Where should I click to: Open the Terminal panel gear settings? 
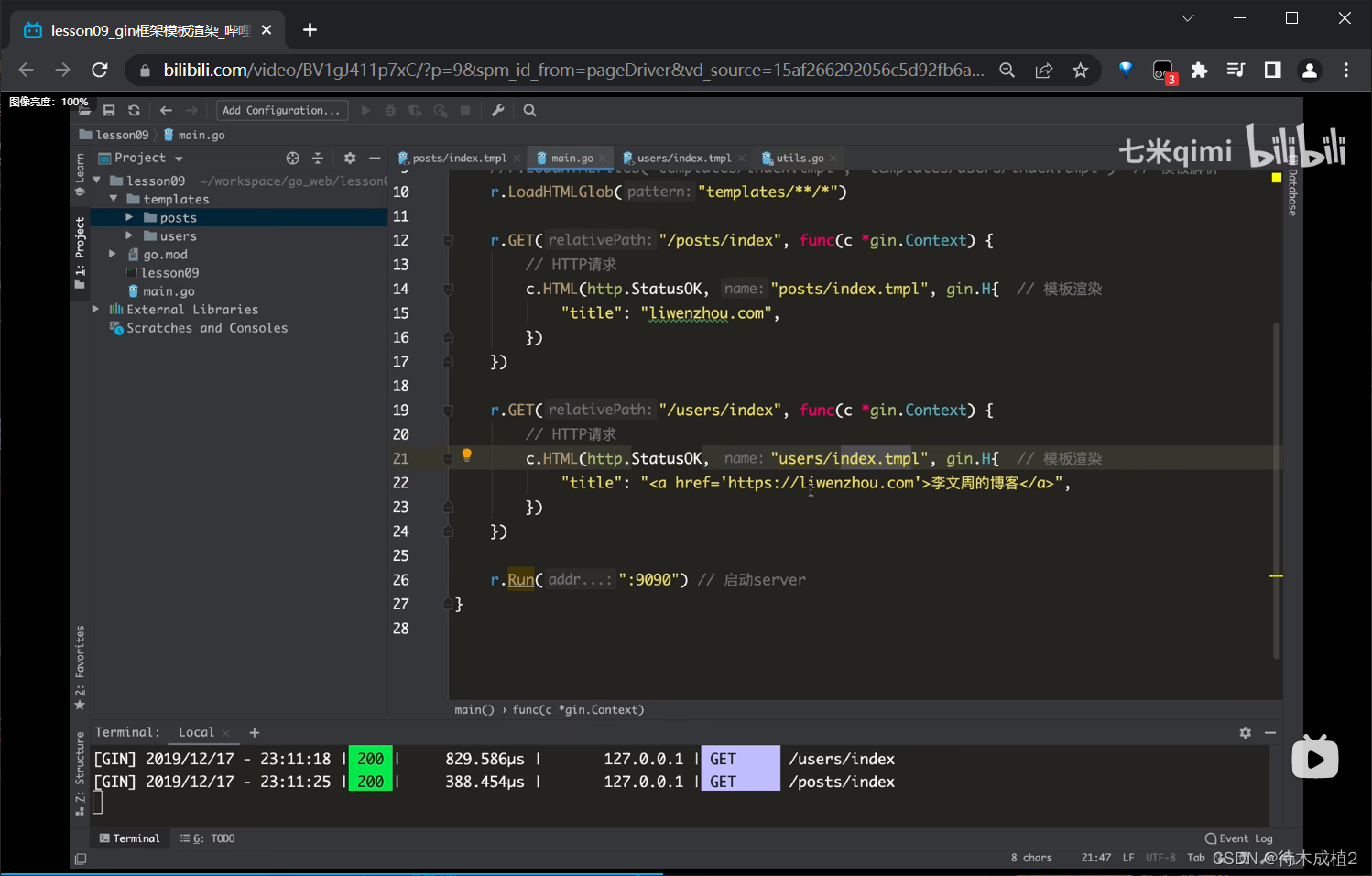tap(1245, 733)
